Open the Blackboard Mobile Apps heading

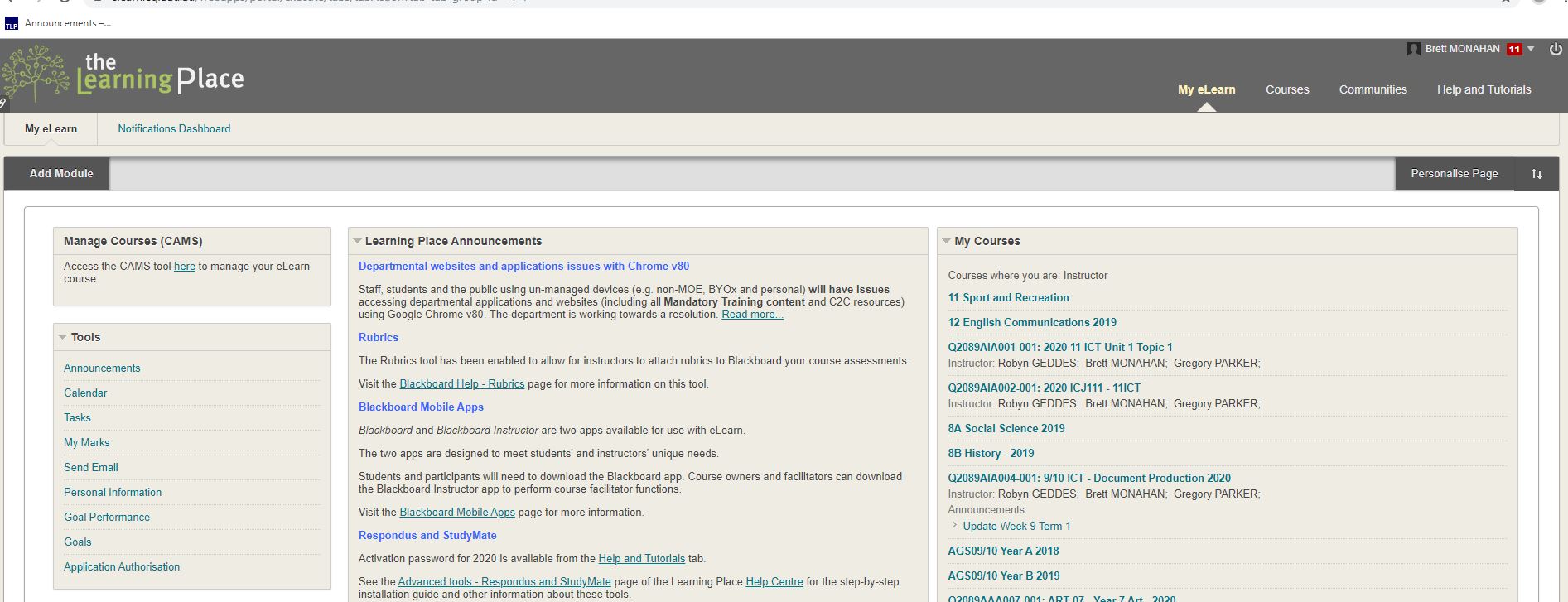[x=421, y=407]
